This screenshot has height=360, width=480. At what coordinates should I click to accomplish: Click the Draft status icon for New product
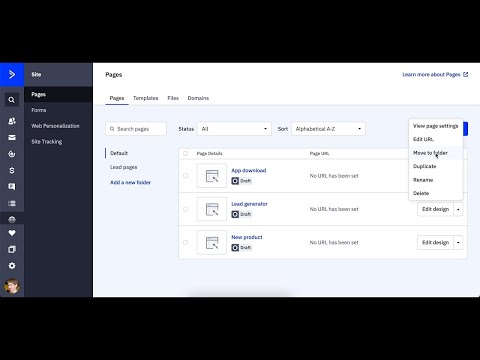tap(235, 248)
